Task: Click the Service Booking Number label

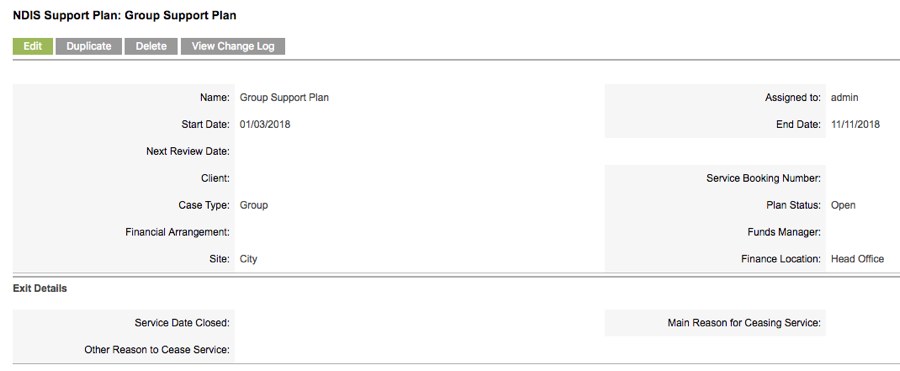Action: 763,179
